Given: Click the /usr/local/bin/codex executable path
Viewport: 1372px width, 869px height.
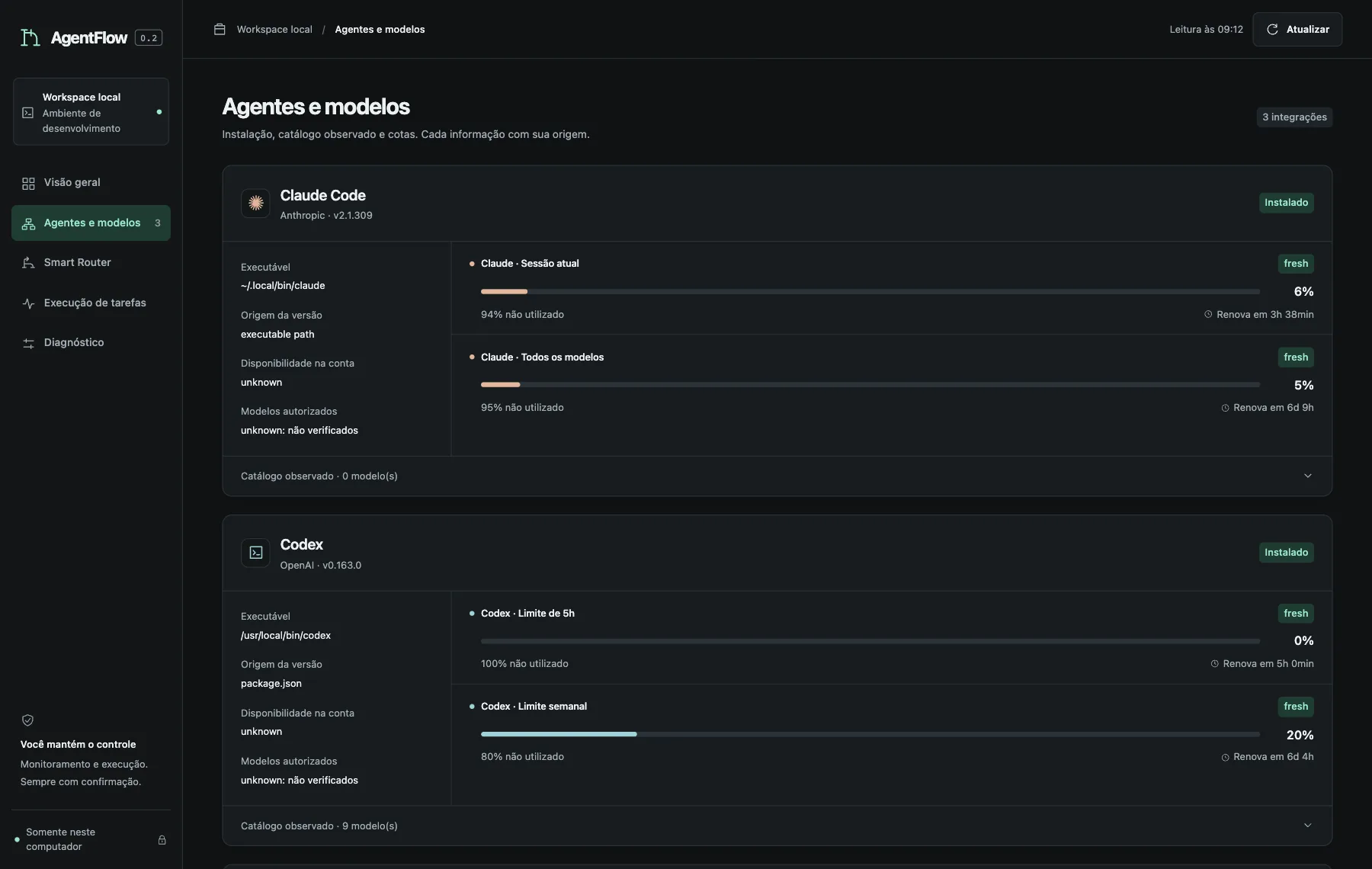Looking at the screenshot, I should (x=286, y=636).
